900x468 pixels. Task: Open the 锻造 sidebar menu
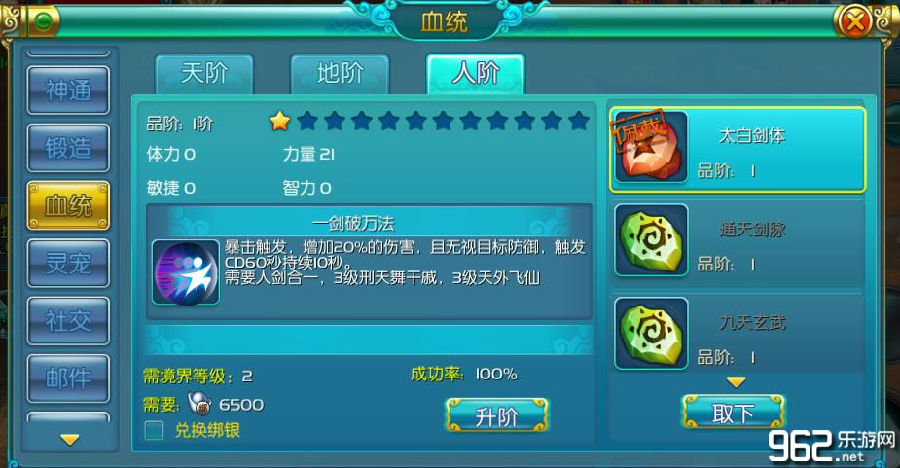[x=68, y=148]
